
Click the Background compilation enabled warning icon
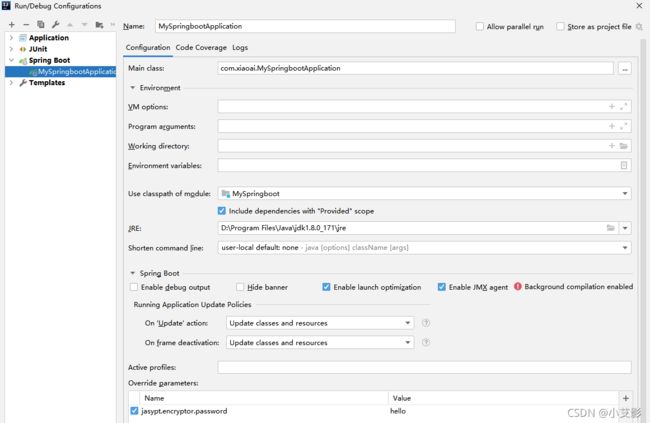pyautogui.click(x=517, y=287)
